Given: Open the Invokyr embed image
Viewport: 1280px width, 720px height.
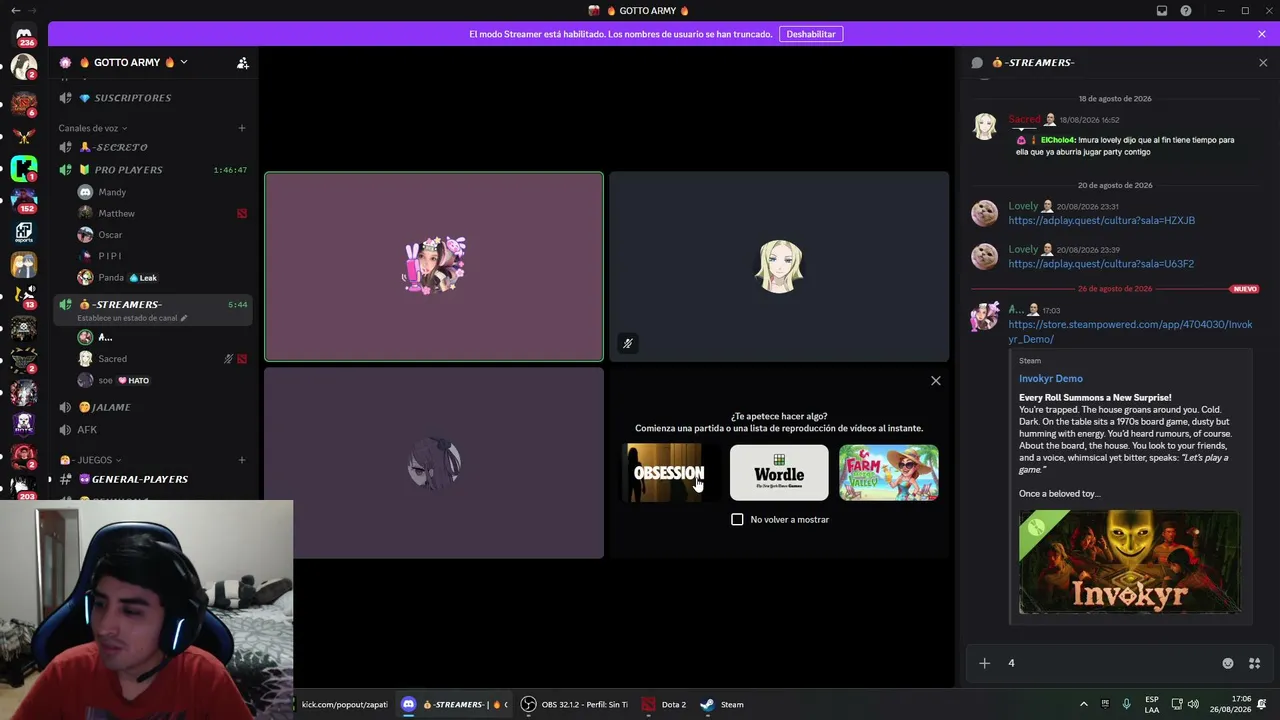Looking at the screenshot, I should 1130,562.
